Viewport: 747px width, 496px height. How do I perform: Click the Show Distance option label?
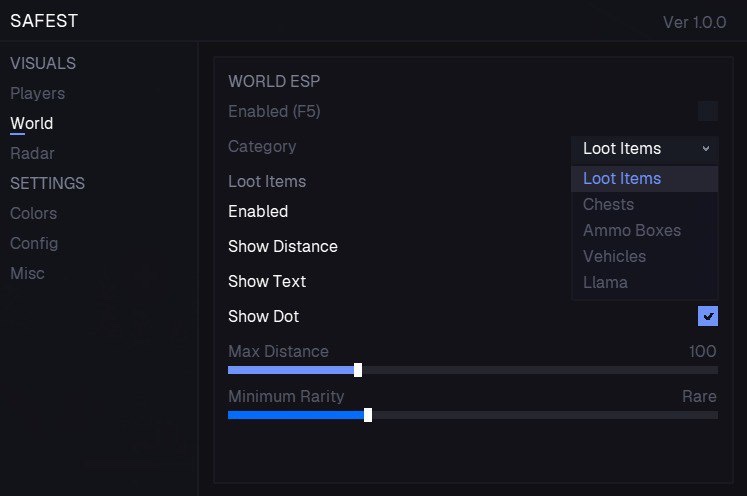(x=283, y=246)
